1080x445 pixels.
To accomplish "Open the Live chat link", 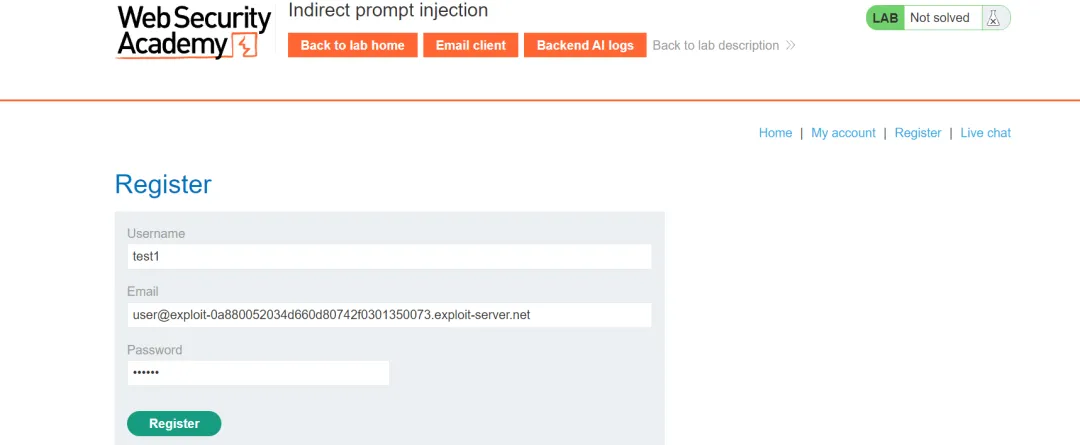I will point(985,133).
